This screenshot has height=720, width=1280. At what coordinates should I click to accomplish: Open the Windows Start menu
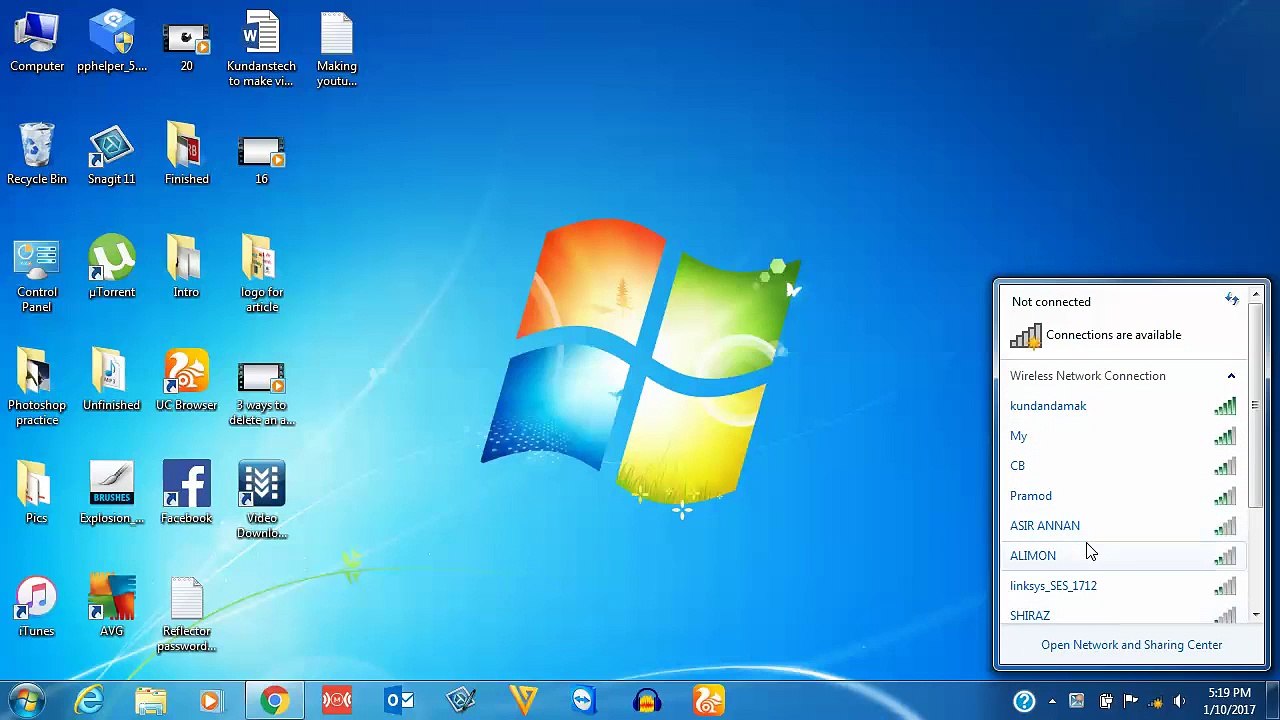[27, 700]
